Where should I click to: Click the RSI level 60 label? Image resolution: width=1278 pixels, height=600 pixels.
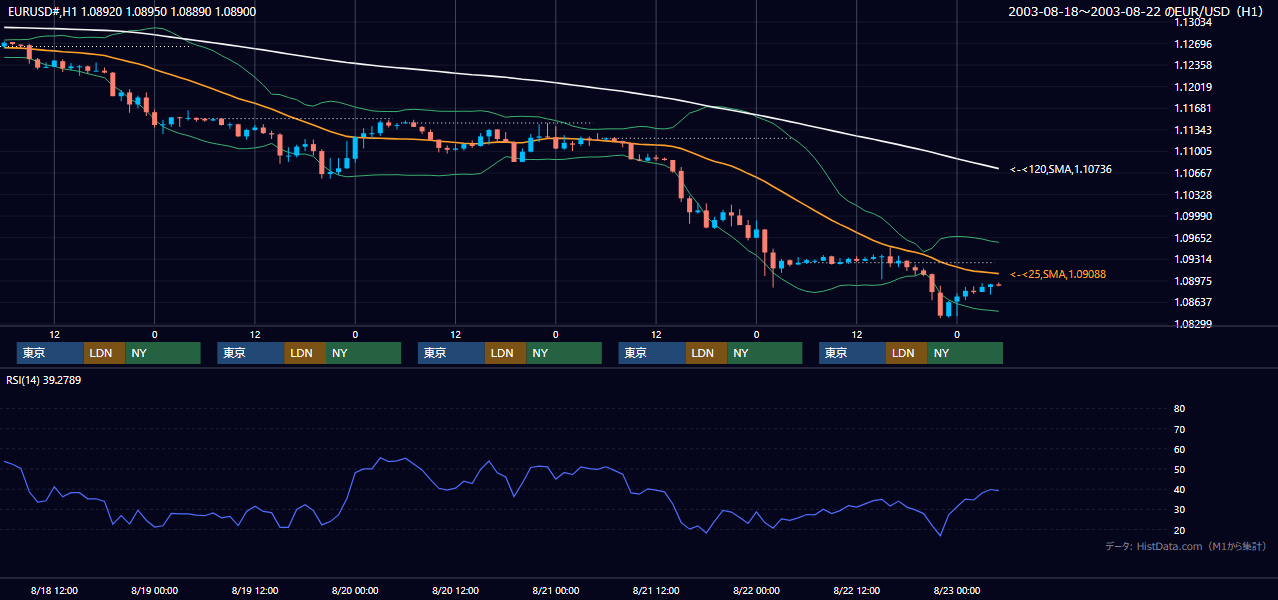coord(1179,449)
